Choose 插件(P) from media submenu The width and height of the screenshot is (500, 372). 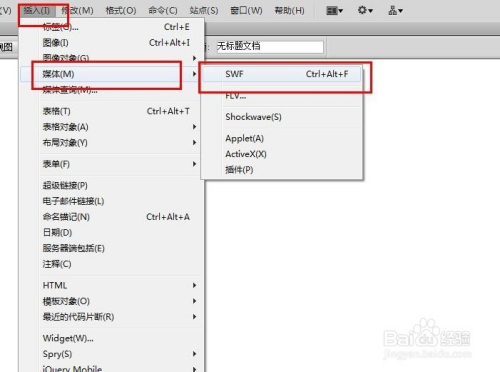tap(282, 170)
